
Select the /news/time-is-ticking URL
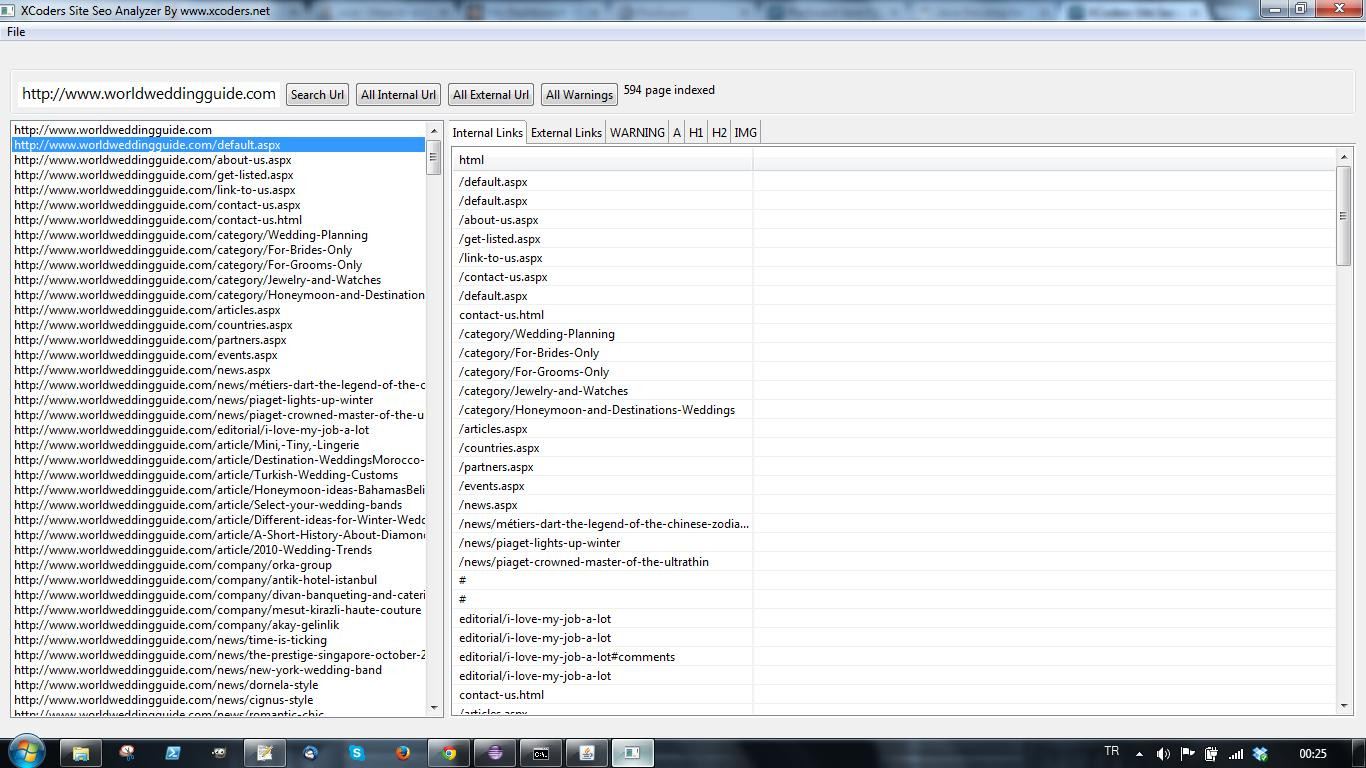[219, 639]
